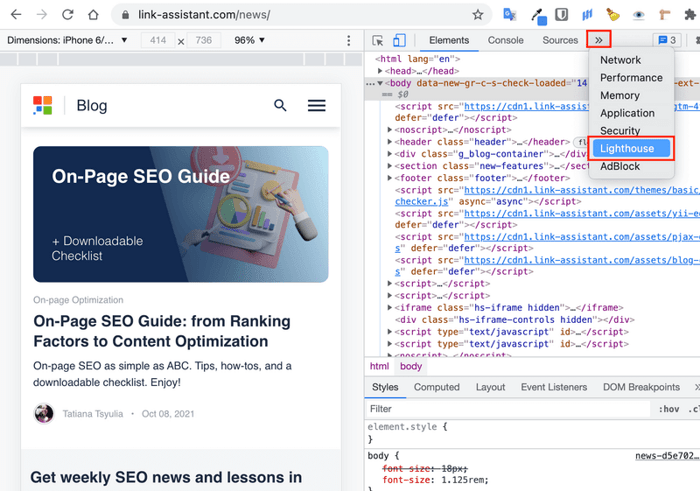Image resolution: width=700 pixels, height=491 pixels.
Task: Open the Dimensions iPhone 6 device dropdown
Action: [x=67, y=40]
